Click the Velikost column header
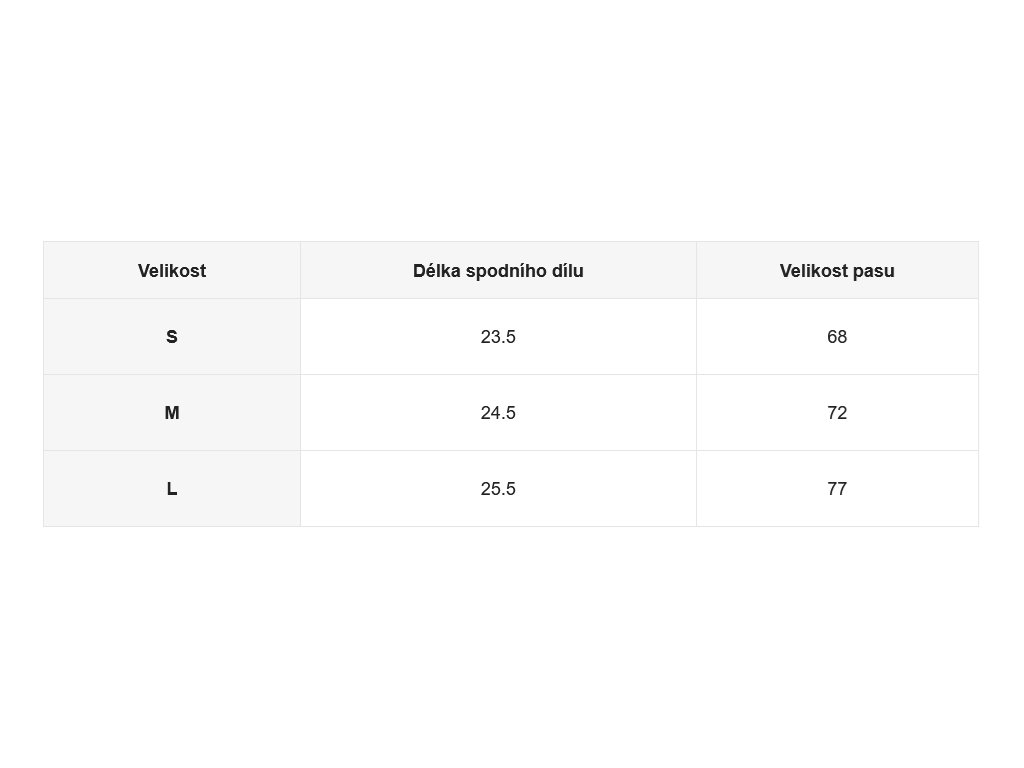The height and width of the screenshot is (768, 1024). point(172,270)
